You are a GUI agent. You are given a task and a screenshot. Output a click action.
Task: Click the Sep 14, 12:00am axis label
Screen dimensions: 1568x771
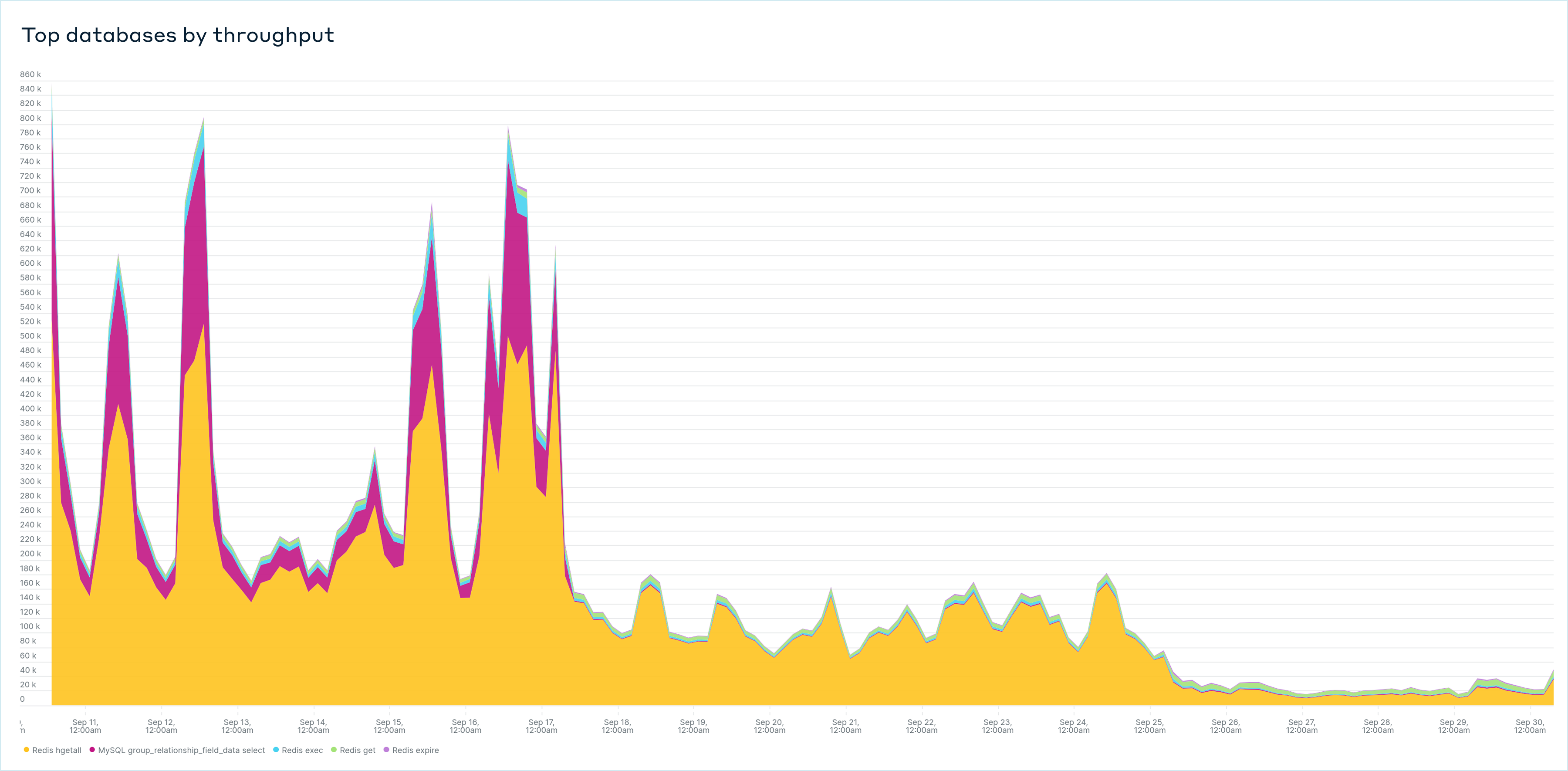click(x=313, y=726)
